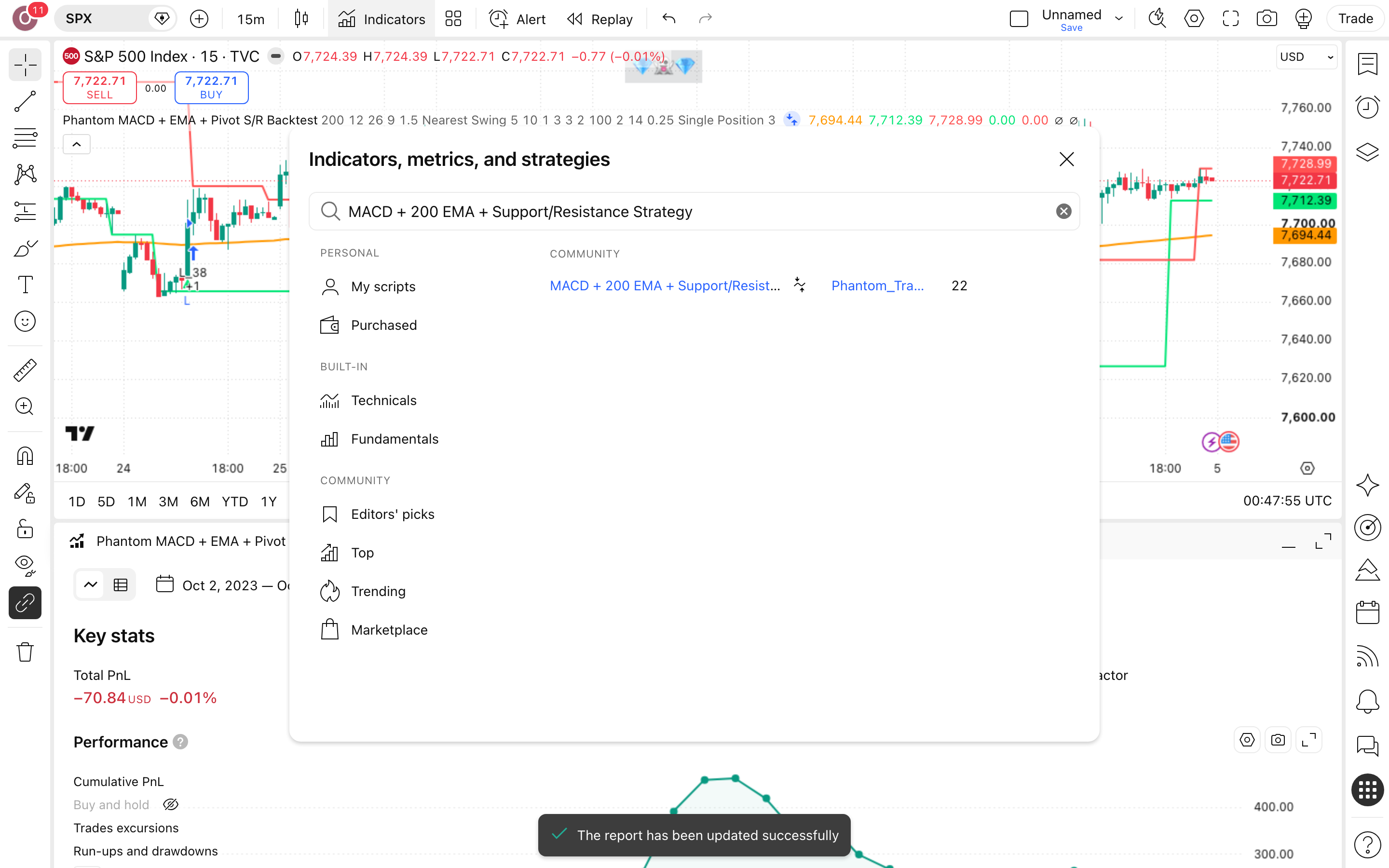The image size is (1389, 868).
Task: Select the trend line drawing tool
Action: click(x=25, y=101)
